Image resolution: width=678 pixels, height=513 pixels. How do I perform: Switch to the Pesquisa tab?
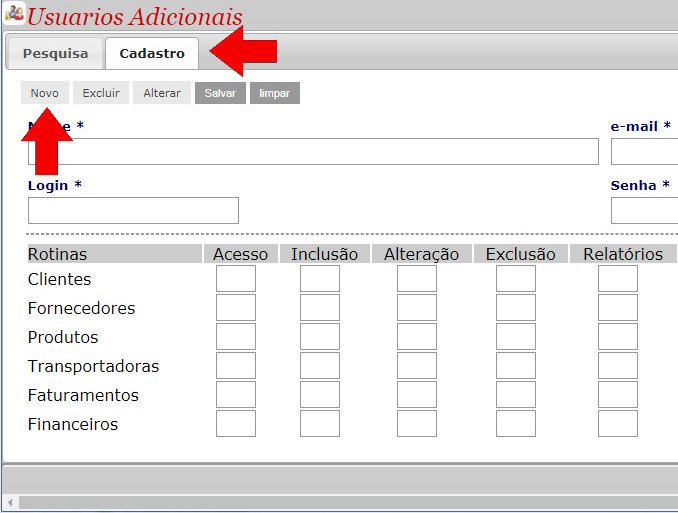point(55,54)
